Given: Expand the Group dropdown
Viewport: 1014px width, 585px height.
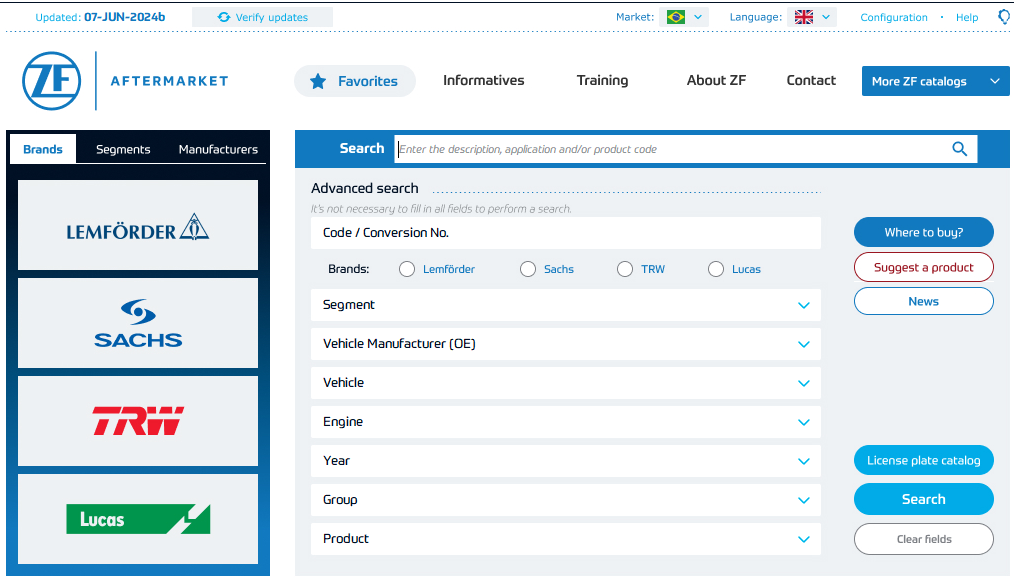Looking at the screenshot, I should coord(566,500).
